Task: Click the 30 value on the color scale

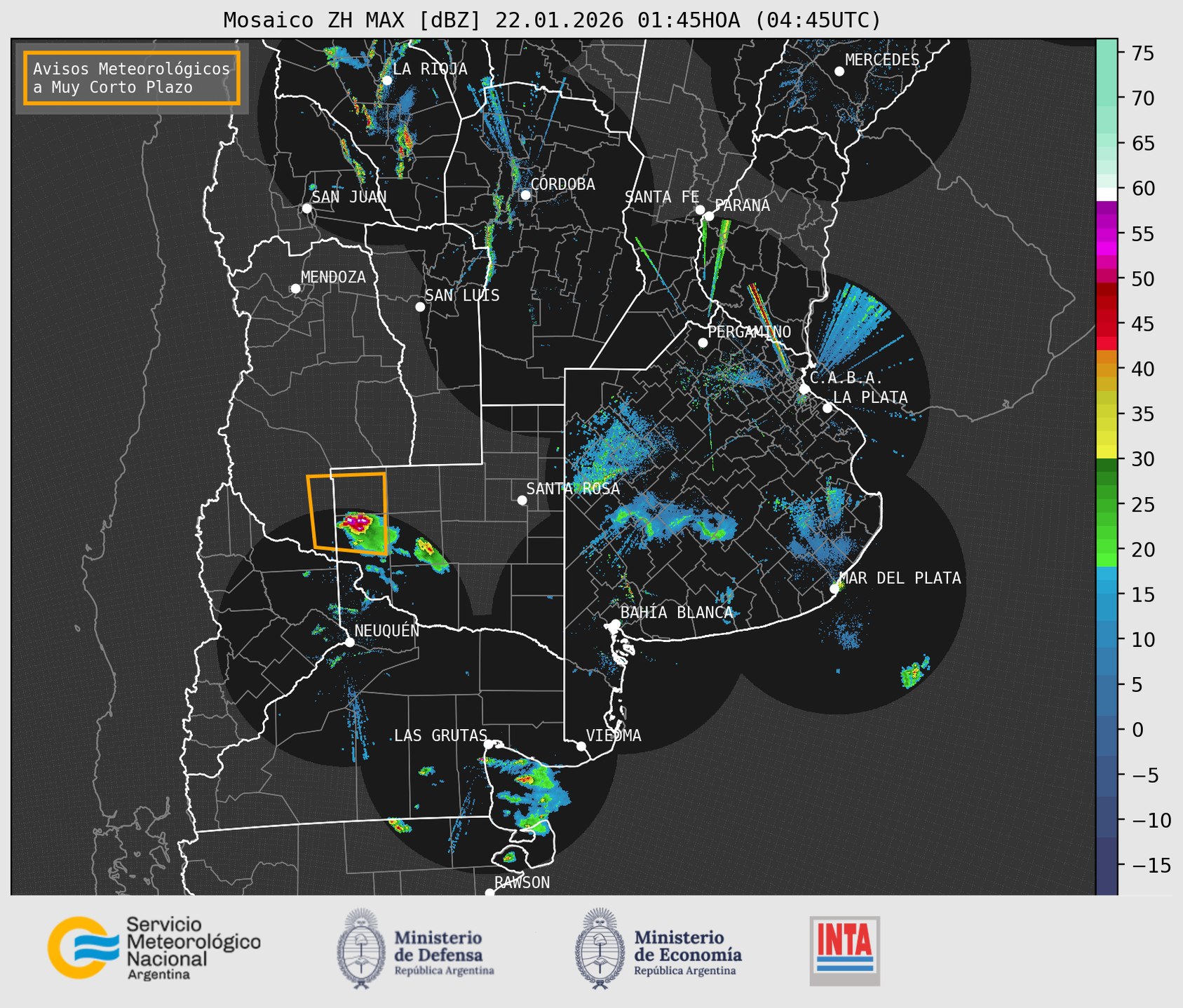Action: coord(1142,459)
